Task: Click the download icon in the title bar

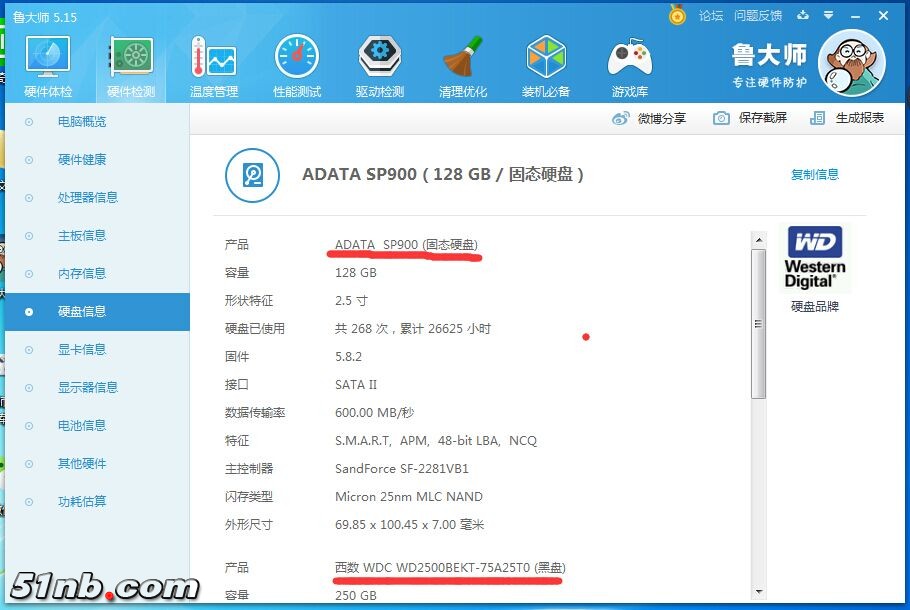Action: [804, 16]
